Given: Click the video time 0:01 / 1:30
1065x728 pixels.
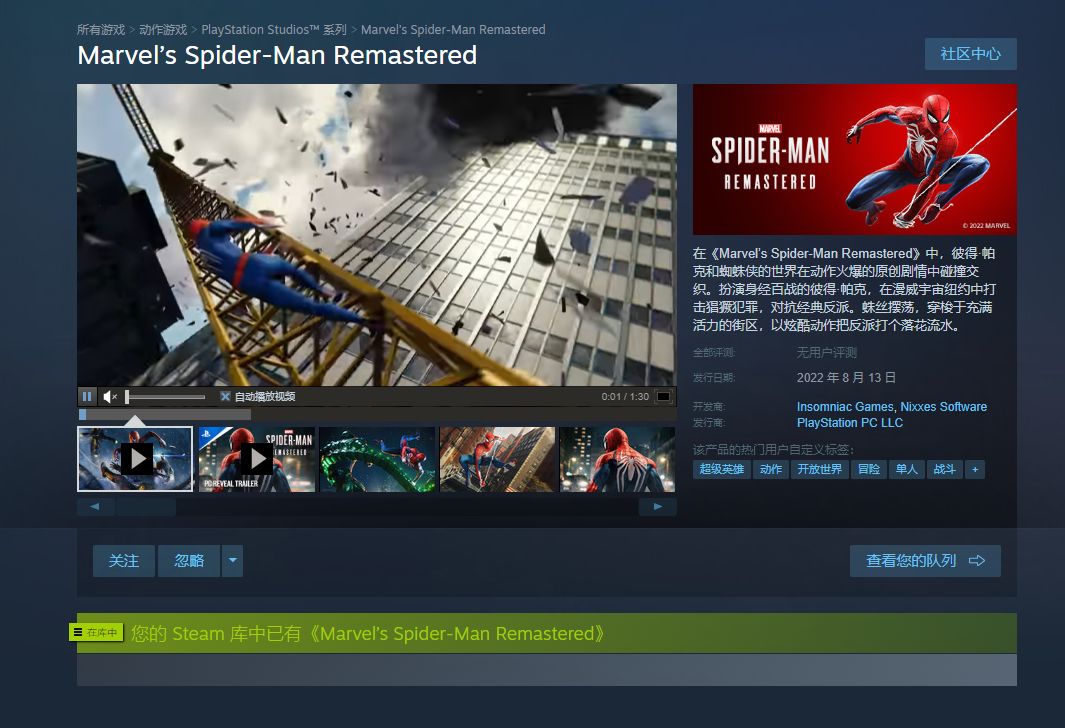Looking at the screenshot, I should (x=625, y=397).
